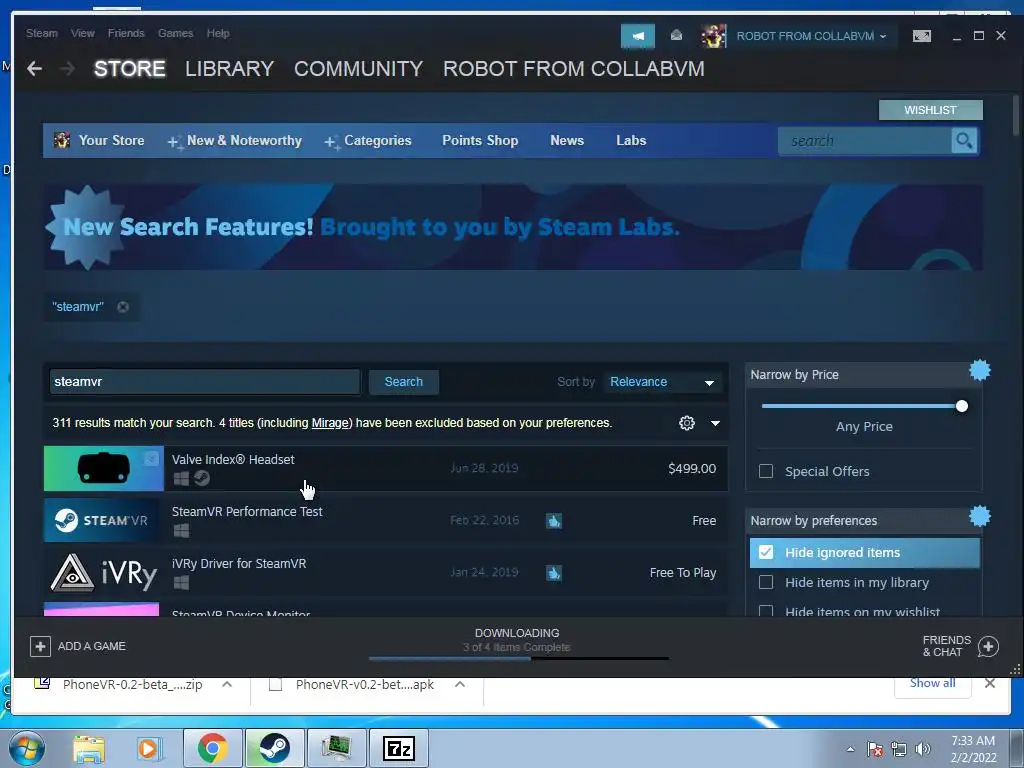Uncheck Hide ignored items

(x=766, y=552)
